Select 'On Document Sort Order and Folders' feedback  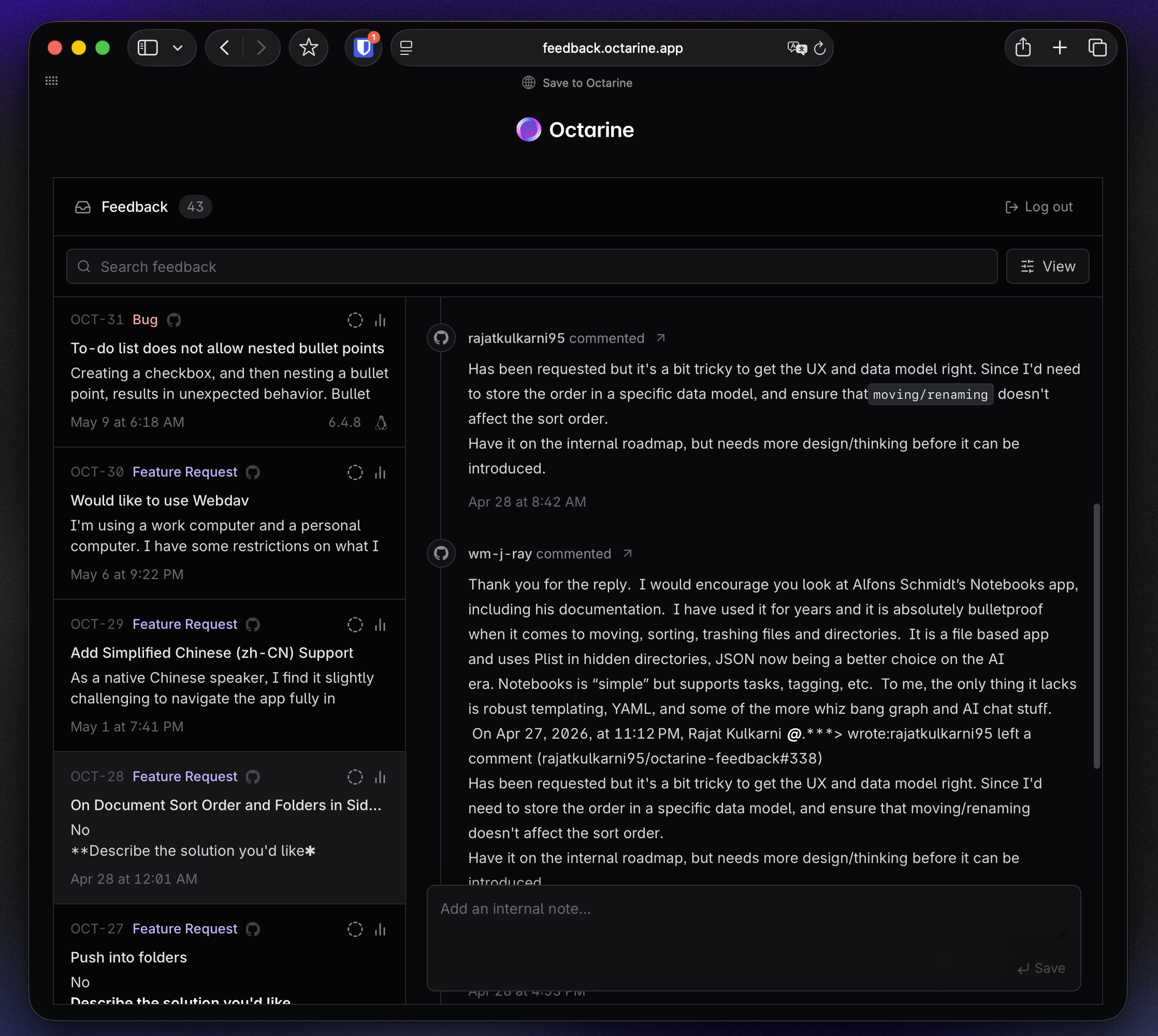(x=226, y=805)
